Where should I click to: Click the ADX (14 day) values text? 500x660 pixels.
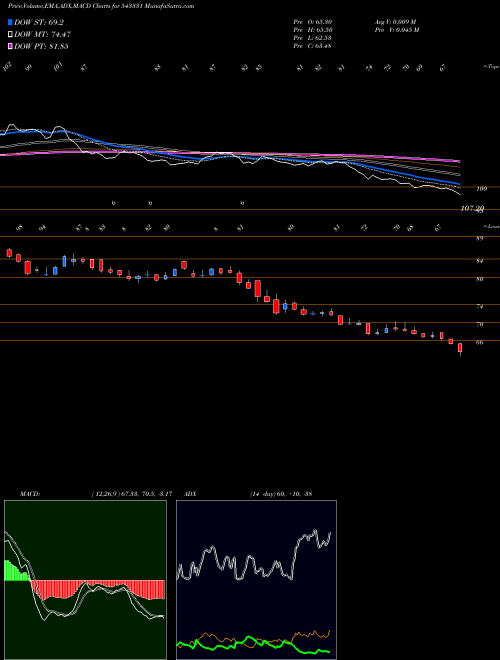pyautogui.click(x=281, y=494)
